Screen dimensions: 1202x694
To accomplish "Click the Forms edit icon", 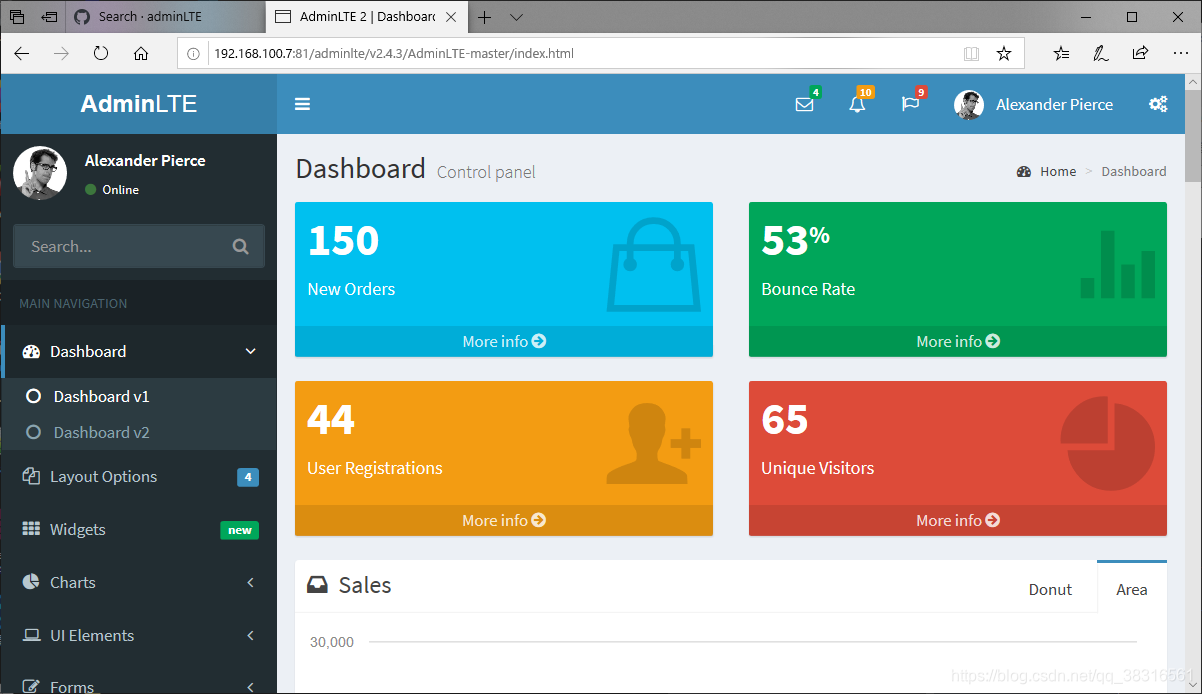I will click(31, 687).
